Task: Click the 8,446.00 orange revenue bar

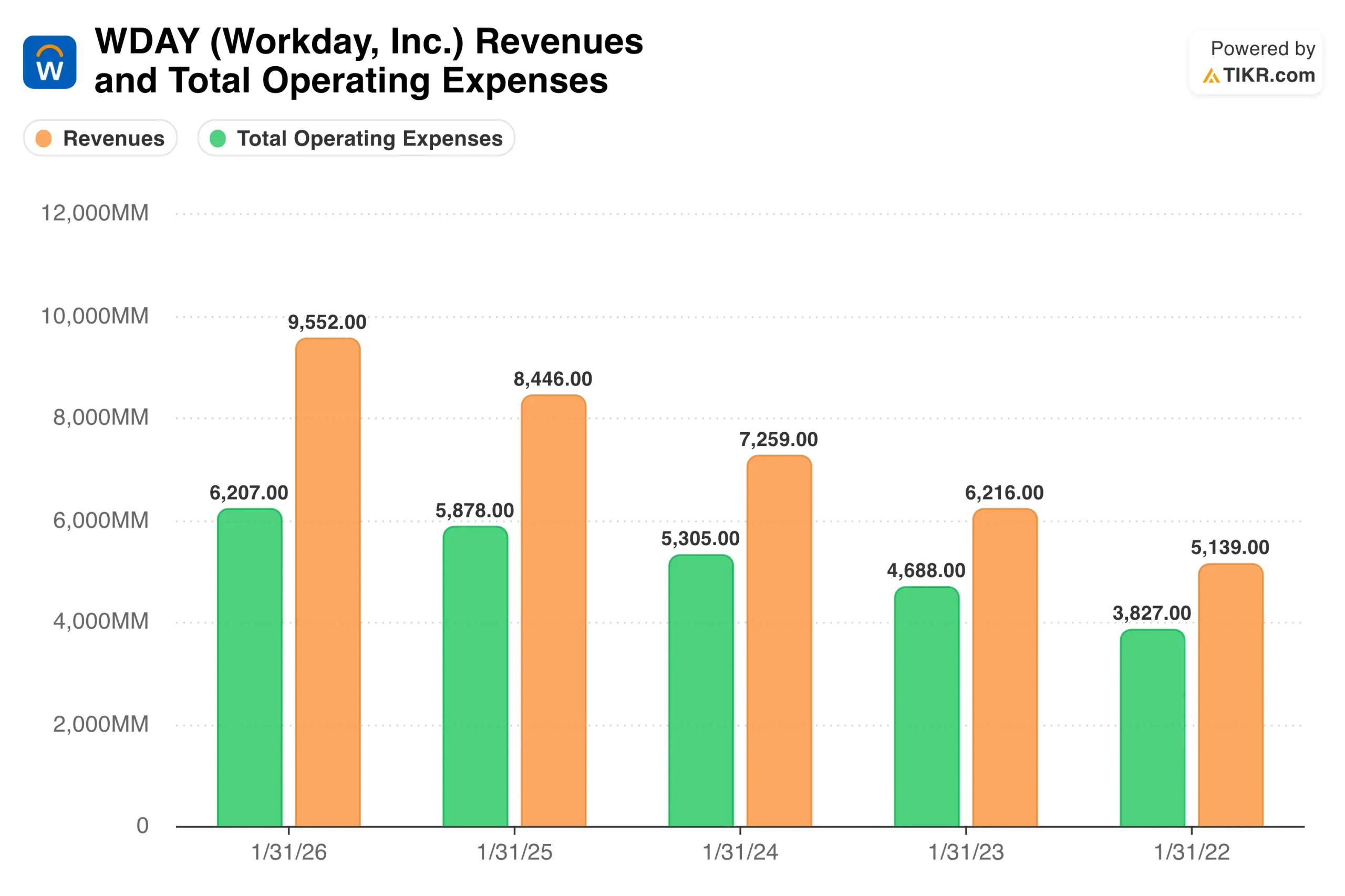Action: click(553, 610)
